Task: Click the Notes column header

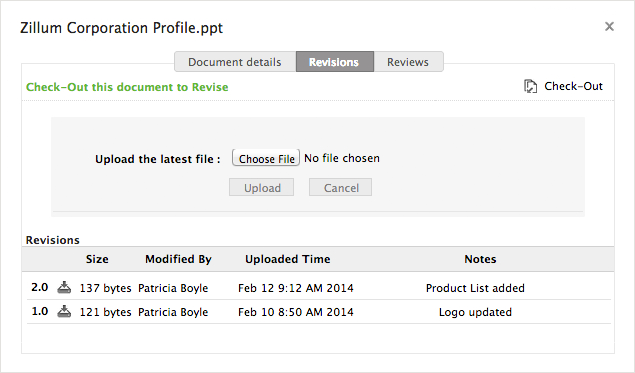Action: [480, 259]
